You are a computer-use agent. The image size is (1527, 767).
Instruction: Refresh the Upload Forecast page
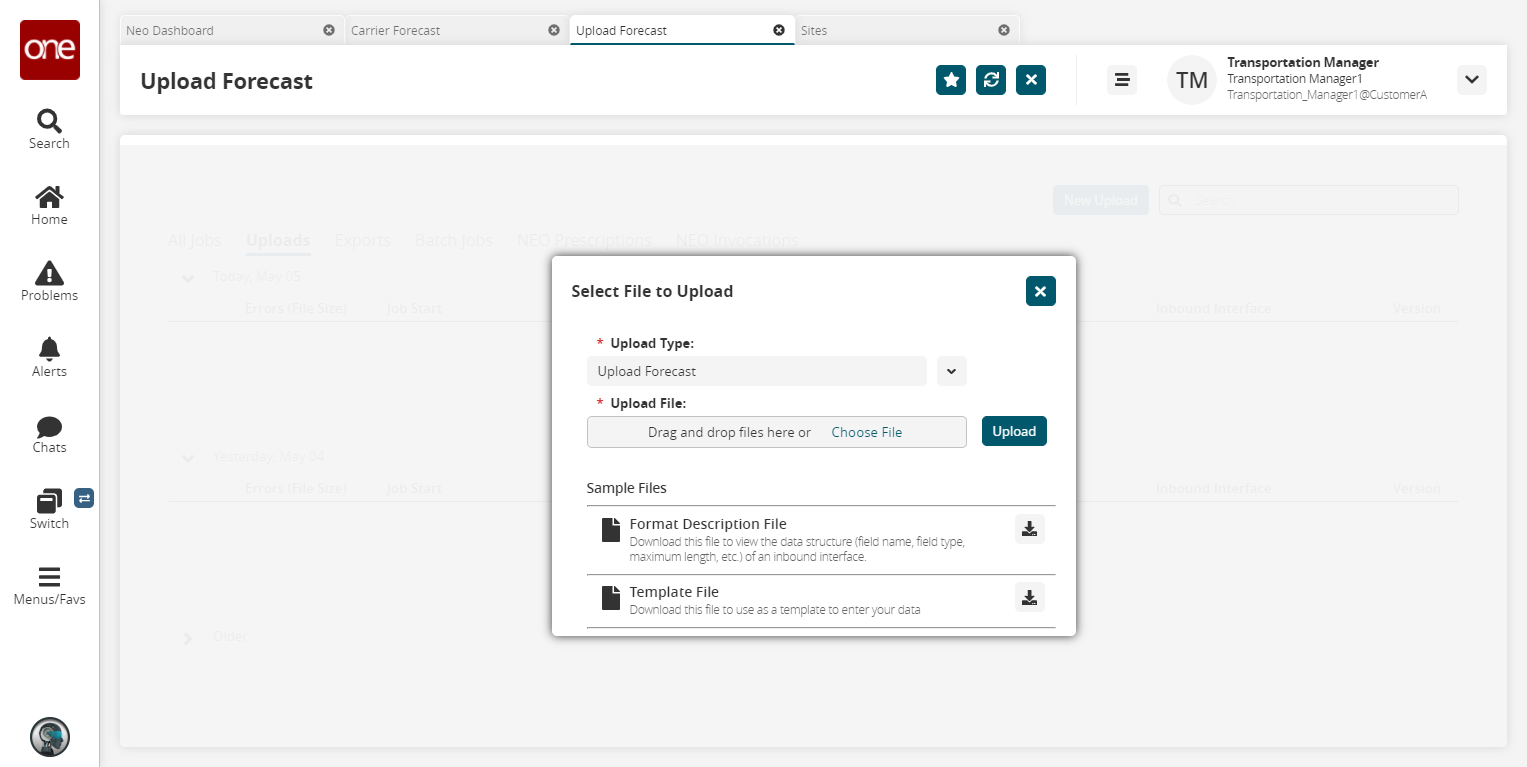tap(991, 80)
